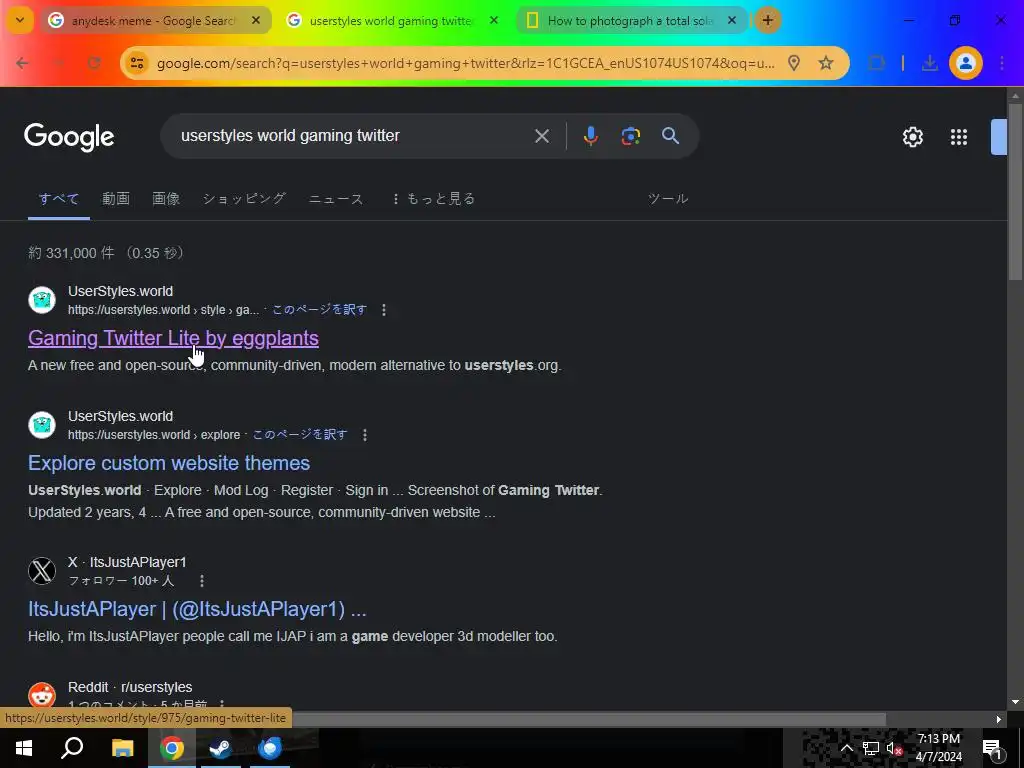Screen dimensions: 1024x768
Task: Go forward to the next page
Action: pos(59,63)
